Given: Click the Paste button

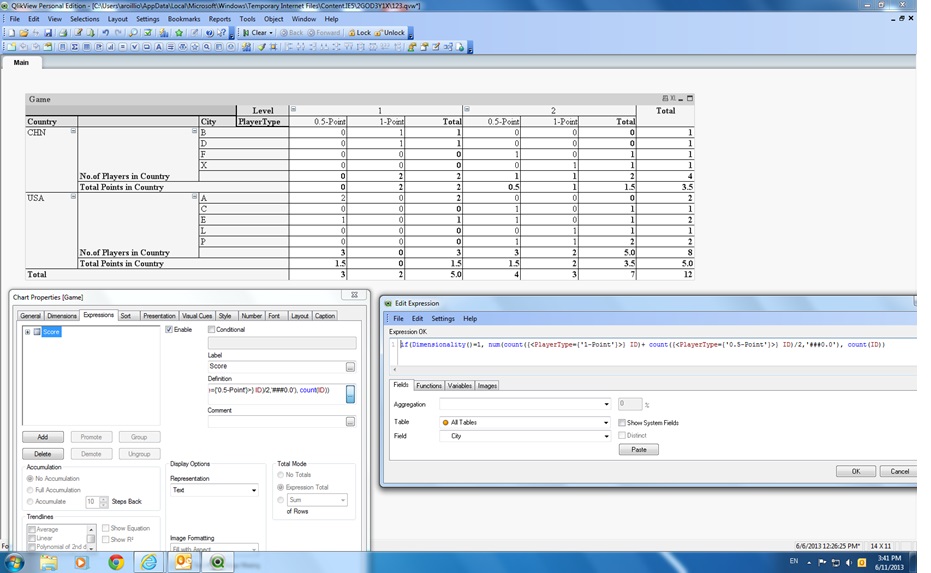Looking at the screenshot, I should coord(638,450).
